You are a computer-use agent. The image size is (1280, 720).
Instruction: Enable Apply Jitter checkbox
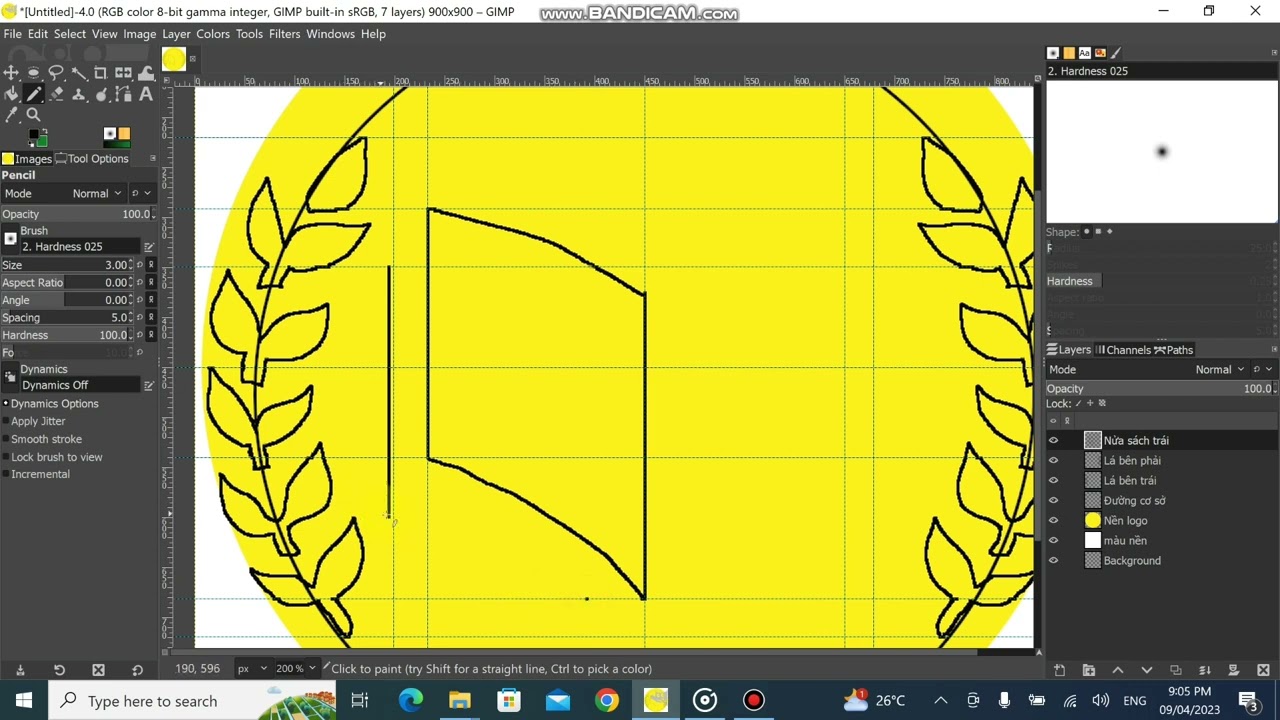point(5,421)
